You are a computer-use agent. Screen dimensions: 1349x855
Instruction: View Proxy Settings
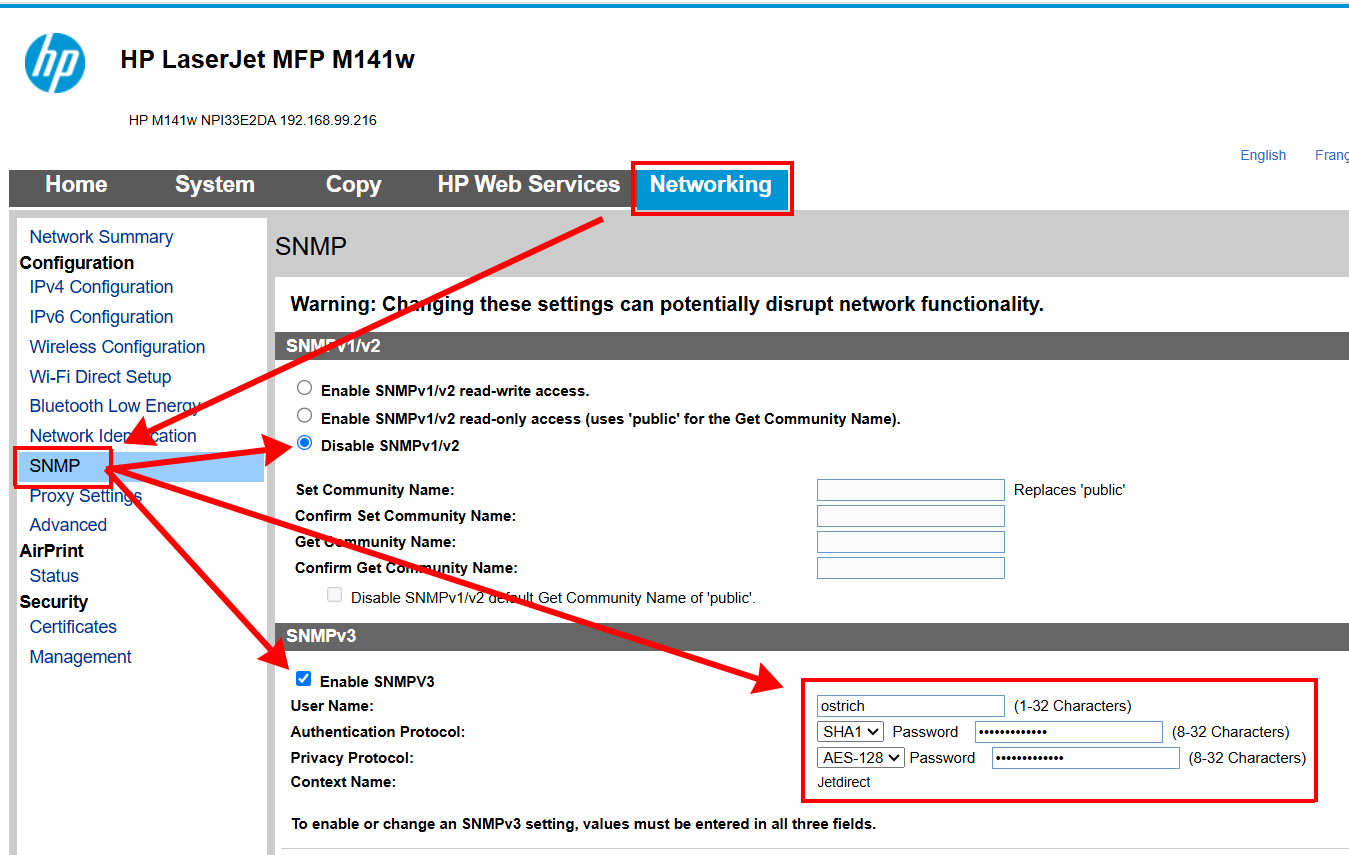[86, 495]
